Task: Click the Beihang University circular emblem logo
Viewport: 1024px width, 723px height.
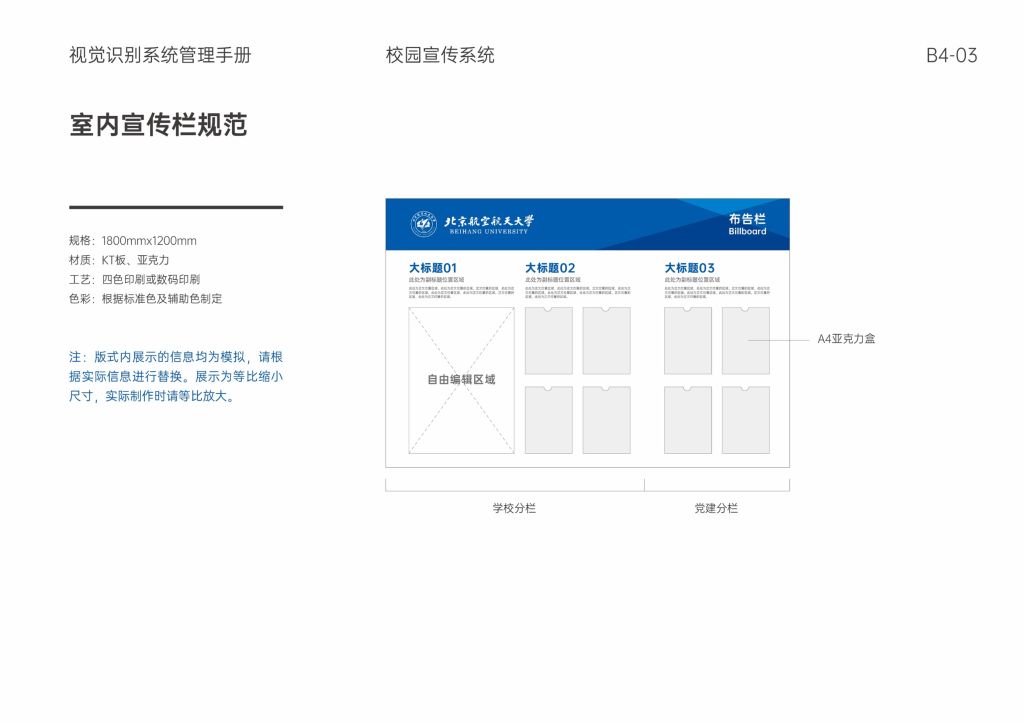Action: point(424,225)
